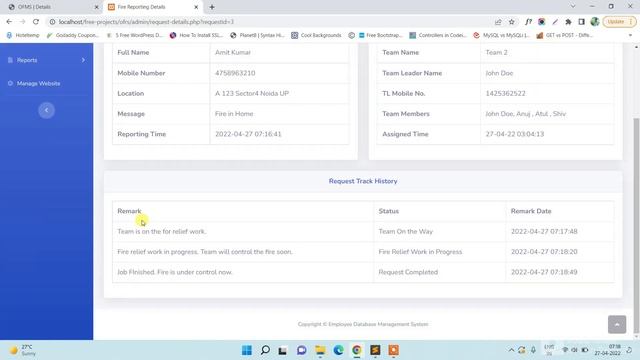Go forward in browser history
Image resolution: width=640 pixels, height=360 pixels.
[22, 22]
